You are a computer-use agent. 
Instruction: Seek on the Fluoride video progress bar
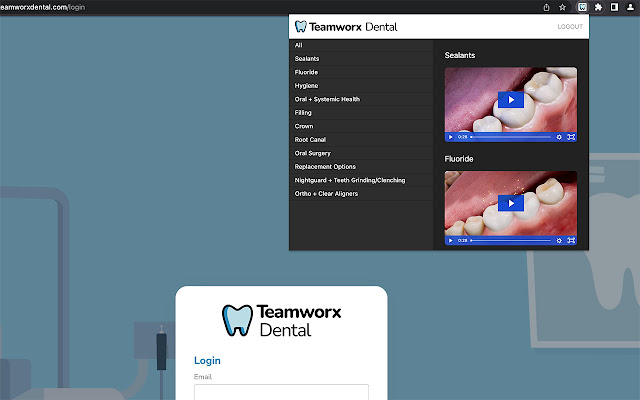pos(511,240)
